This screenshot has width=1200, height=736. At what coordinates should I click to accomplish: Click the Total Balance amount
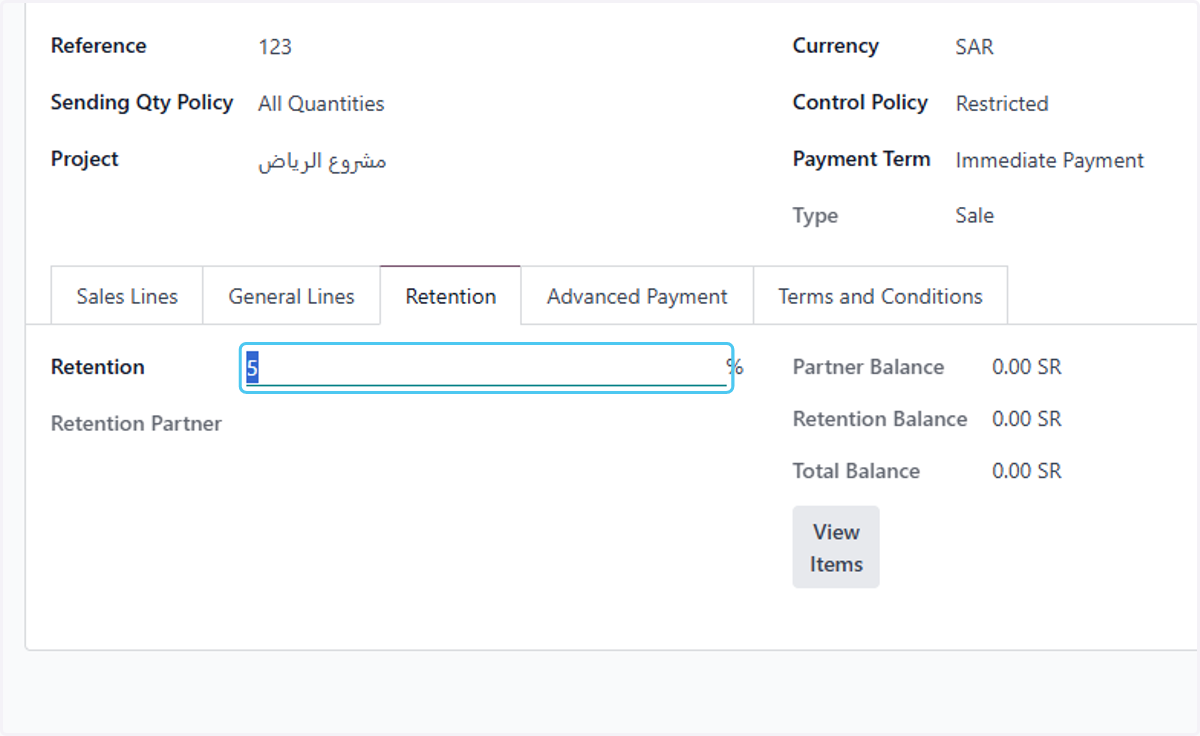(x=1027, y=471)
